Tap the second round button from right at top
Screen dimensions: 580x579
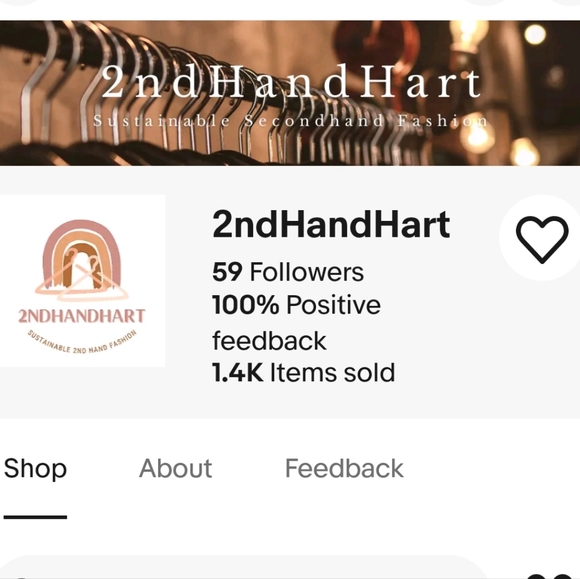tap(485, 2)
